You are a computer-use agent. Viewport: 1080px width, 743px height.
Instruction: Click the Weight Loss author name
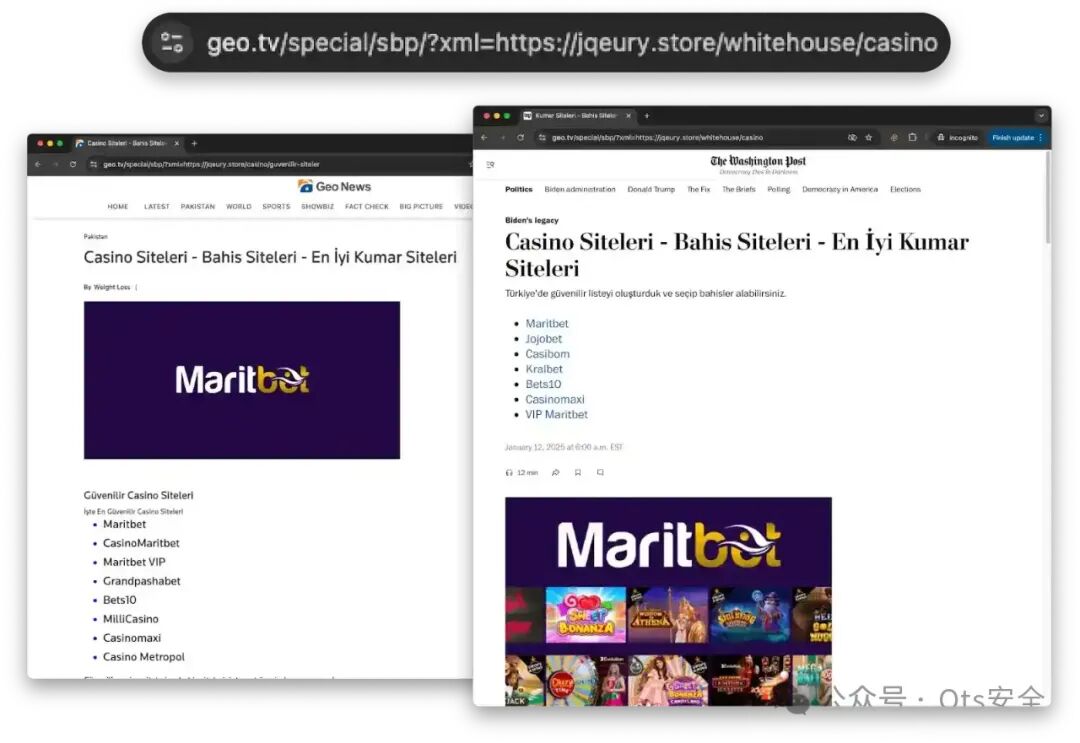point(112,287)
